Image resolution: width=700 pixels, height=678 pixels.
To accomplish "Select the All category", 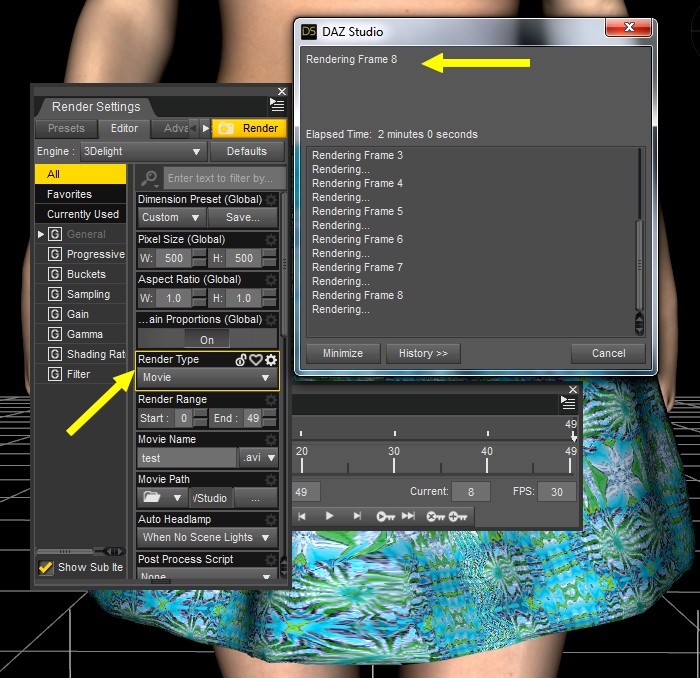I will [80, 174].
